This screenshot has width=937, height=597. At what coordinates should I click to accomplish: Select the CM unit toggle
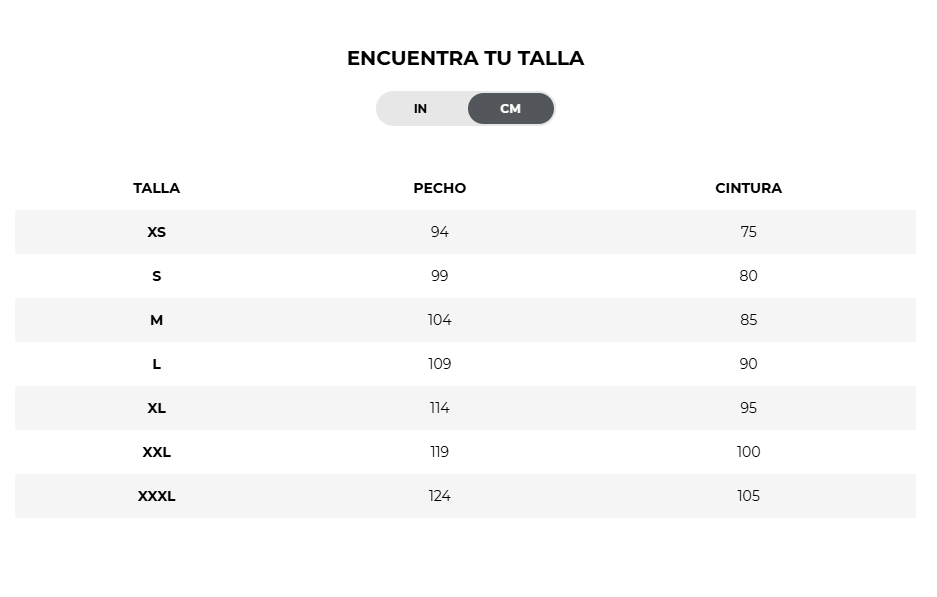pos(511,109)
